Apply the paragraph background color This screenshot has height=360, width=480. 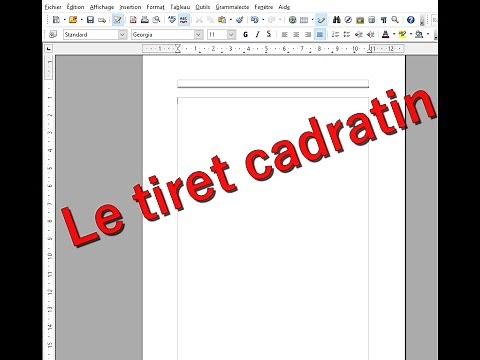(x=419, y=34)
